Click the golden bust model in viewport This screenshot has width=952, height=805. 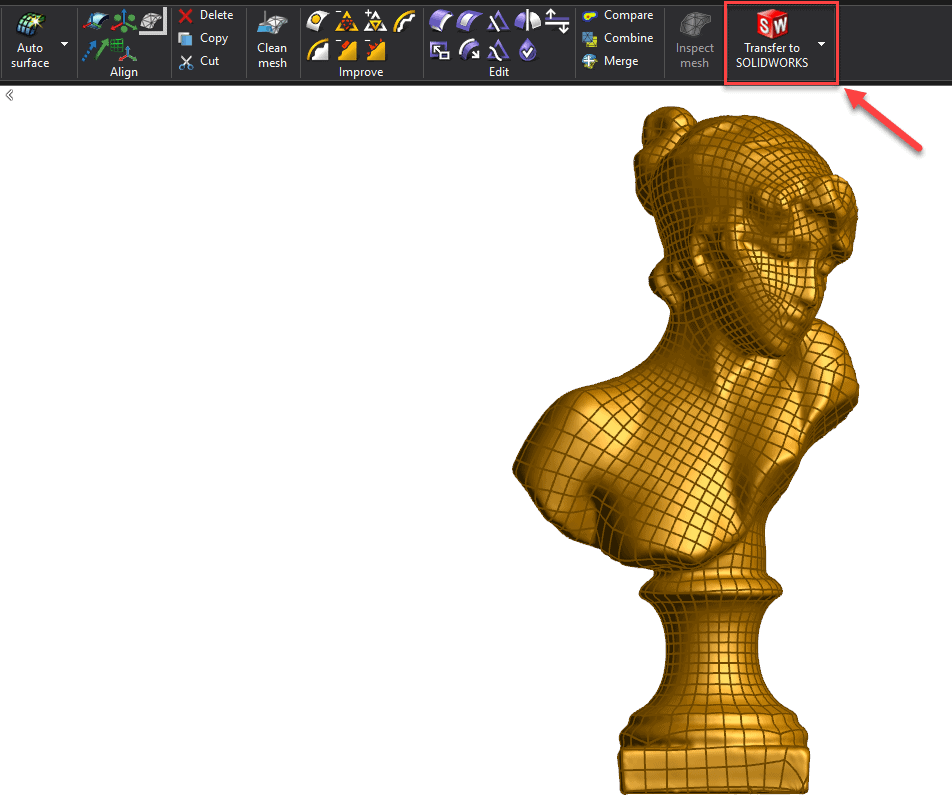[692, 450]
